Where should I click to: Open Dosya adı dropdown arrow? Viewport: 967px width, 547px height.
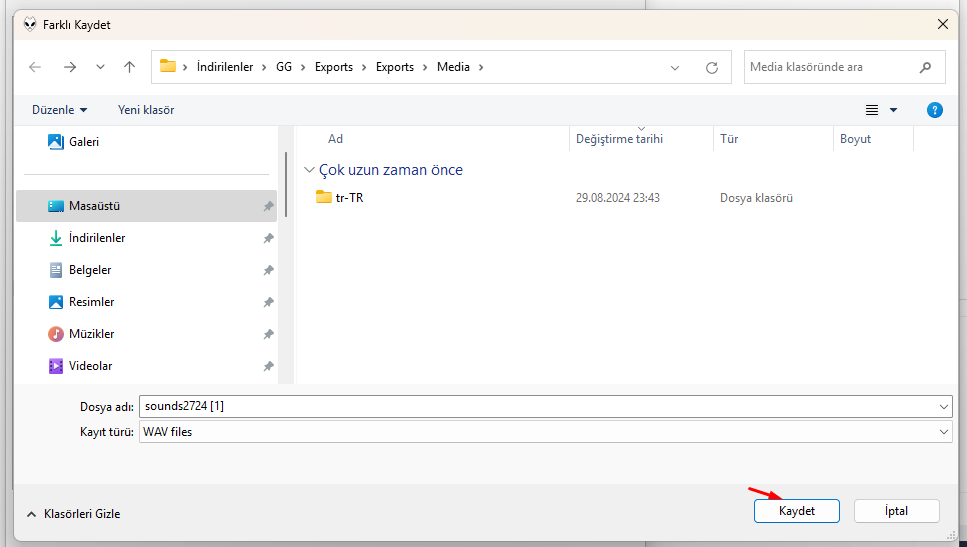[944, 407]
